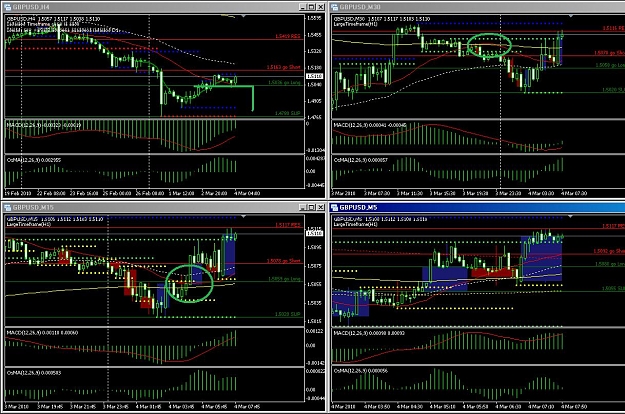The image size is (625, 414).
Task: Close the GBPUSD,H4 chart window
Action: pos(320,7)
